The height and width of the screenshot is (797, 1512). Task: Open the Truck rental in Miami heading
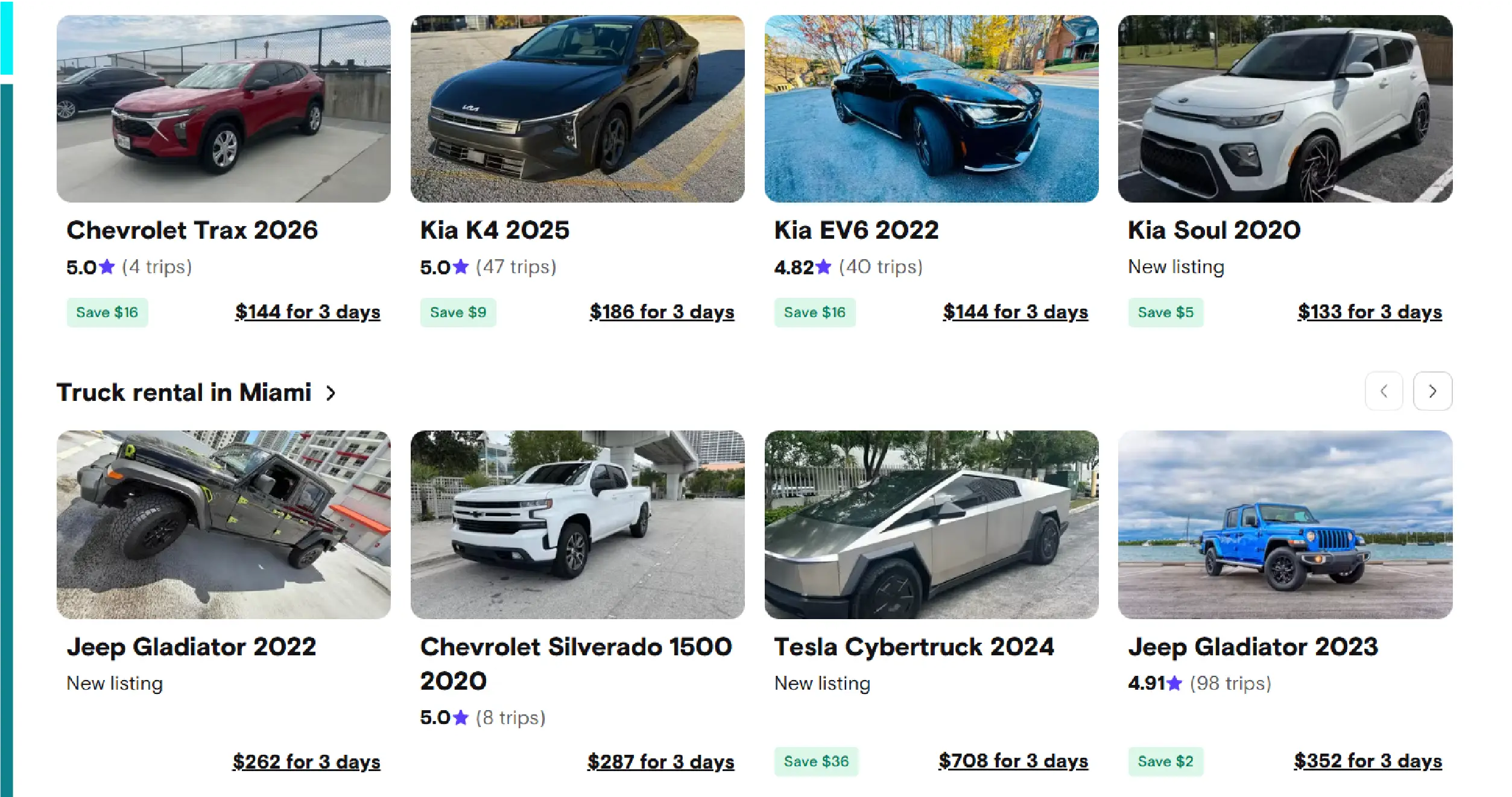click(x=184, y=392)
